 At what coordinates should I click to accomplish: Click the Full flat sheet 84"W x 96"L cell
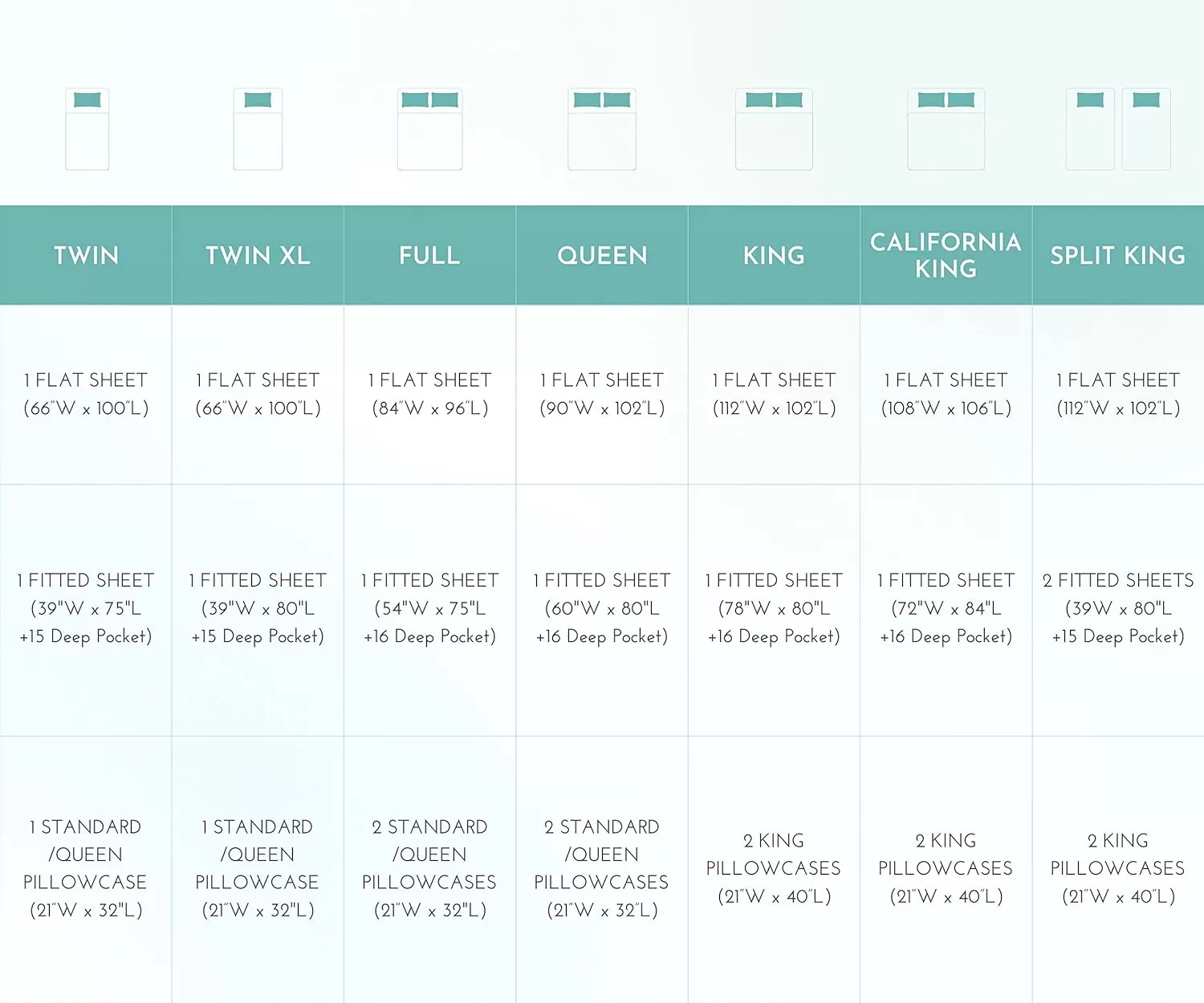[430, 394]
